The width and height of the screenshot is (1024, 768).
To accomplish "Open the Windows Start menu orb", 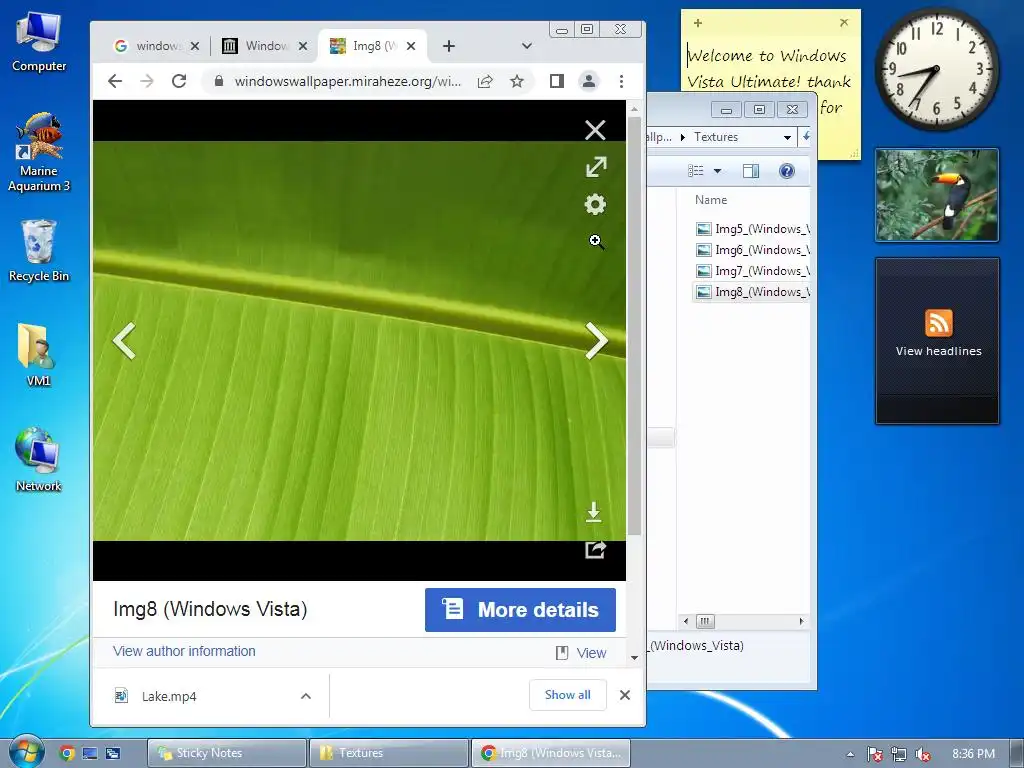I will 26,752.
